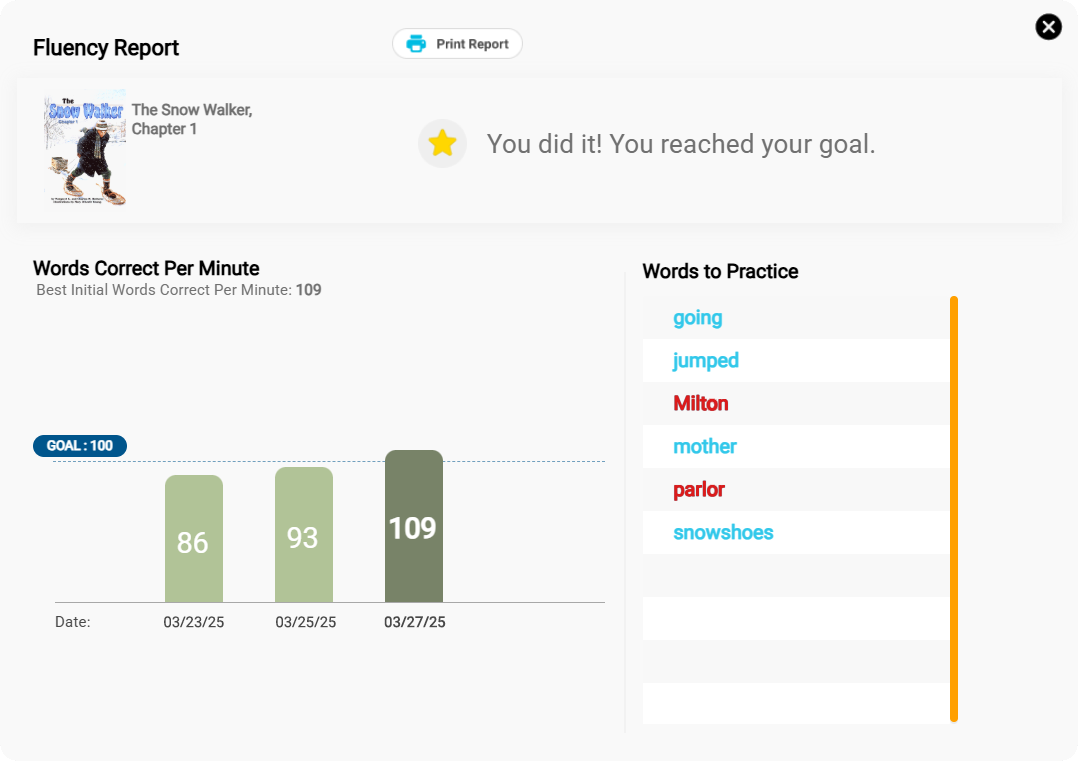Close the Fluency Report dialog
Image resolution: width=1078 pixels, height=761 pixels.
click(1048, 27)
